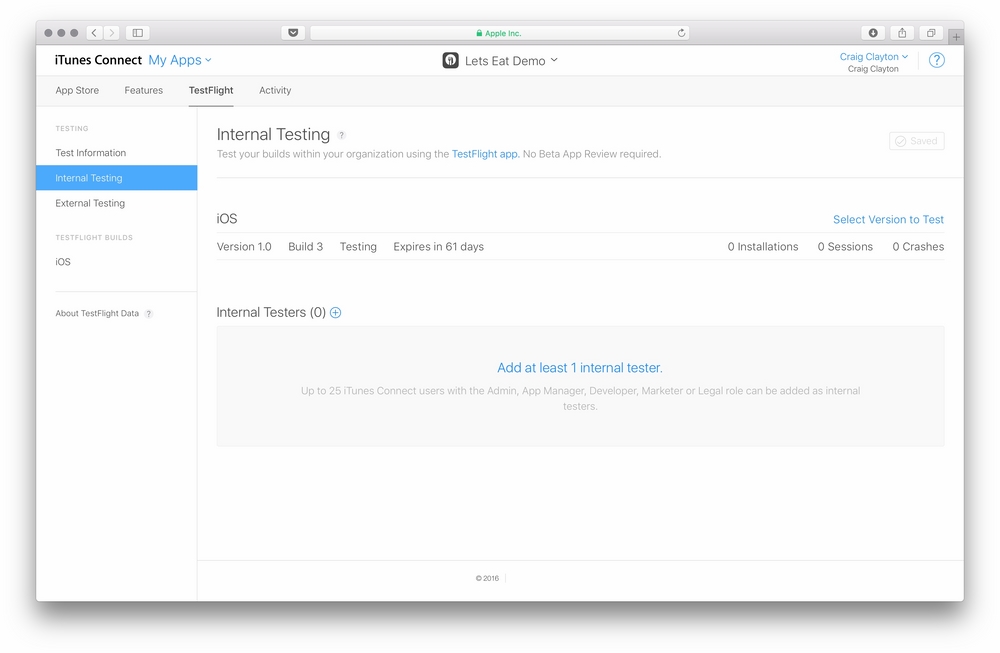Click the 0 Sessions value
The height and width of the screenshot is (653, 1000).
click(845, 247)
